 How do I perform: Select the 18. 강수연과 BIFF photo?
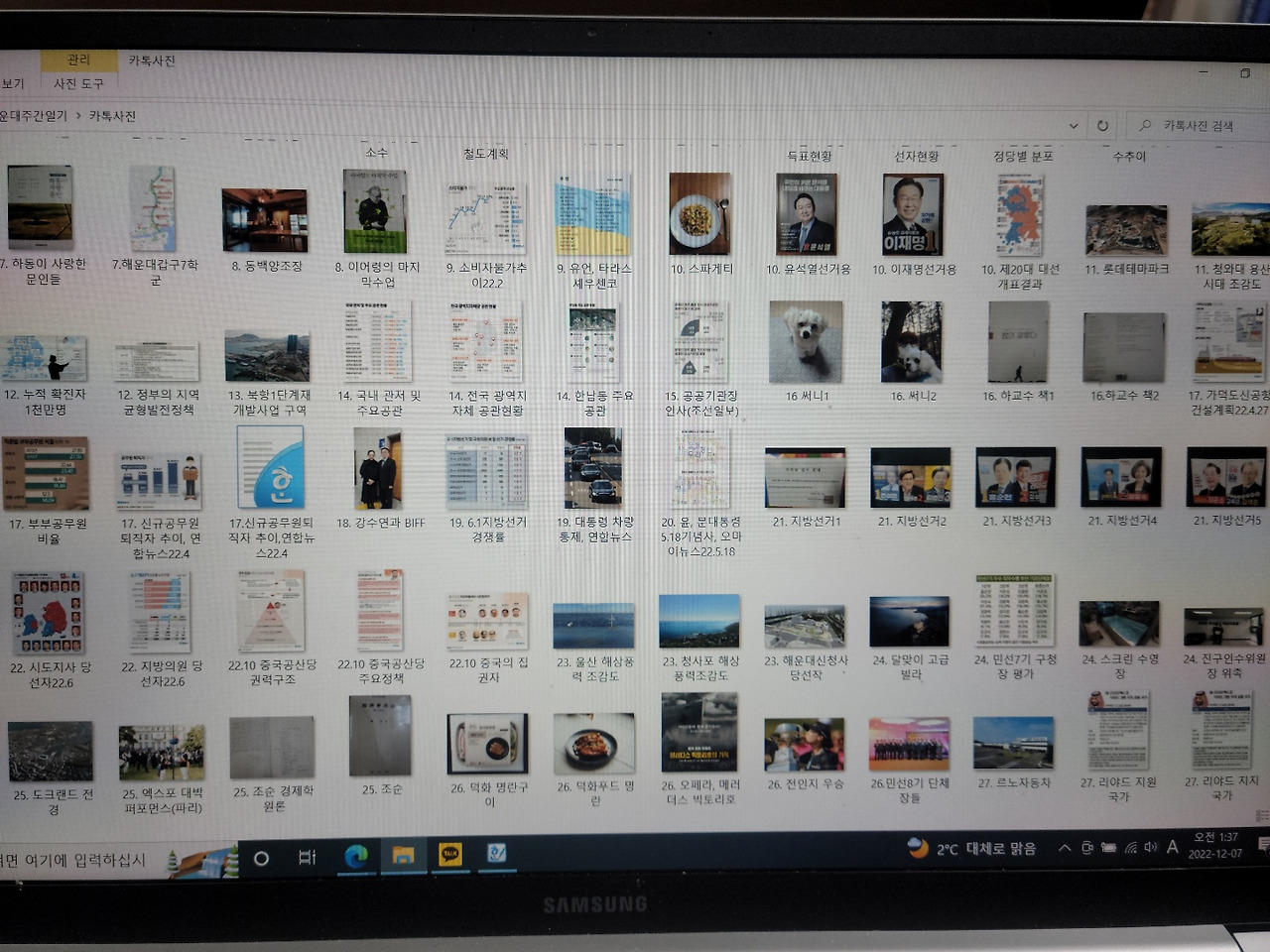376,468
